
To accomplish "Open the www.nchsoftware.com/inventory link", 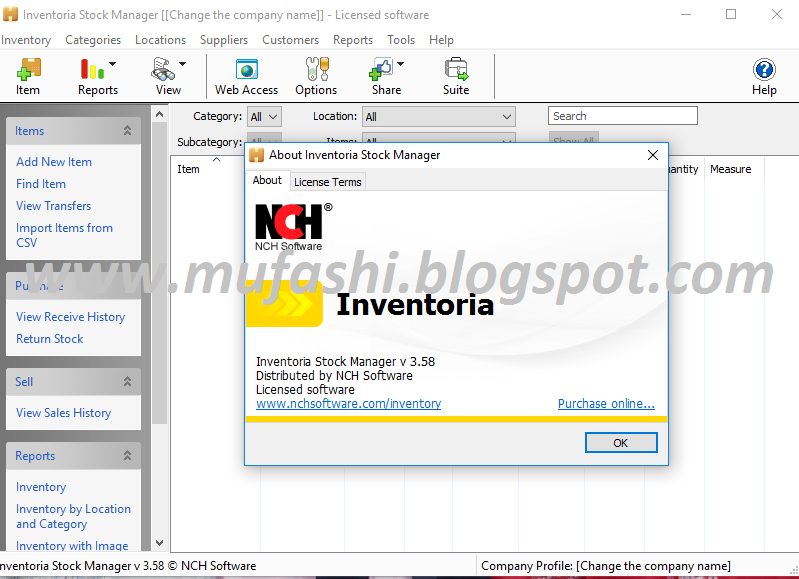I will click(348, 404).
